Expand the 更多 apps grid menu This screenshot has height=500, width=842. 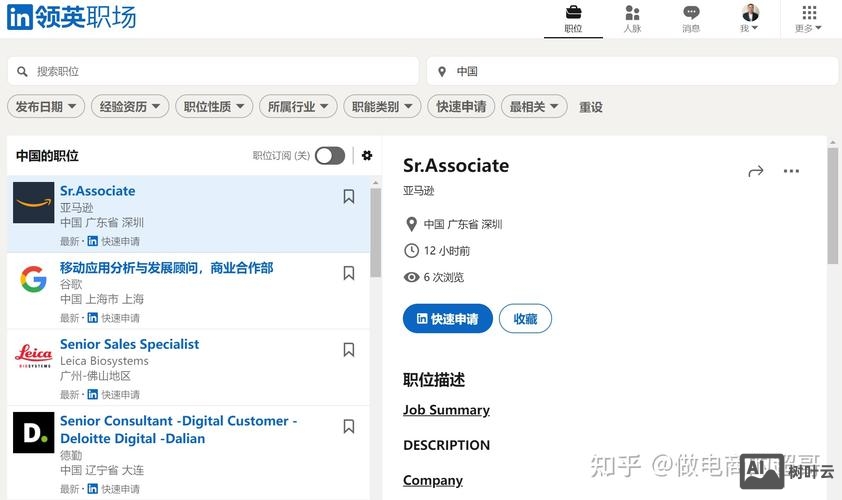point(809,19)
